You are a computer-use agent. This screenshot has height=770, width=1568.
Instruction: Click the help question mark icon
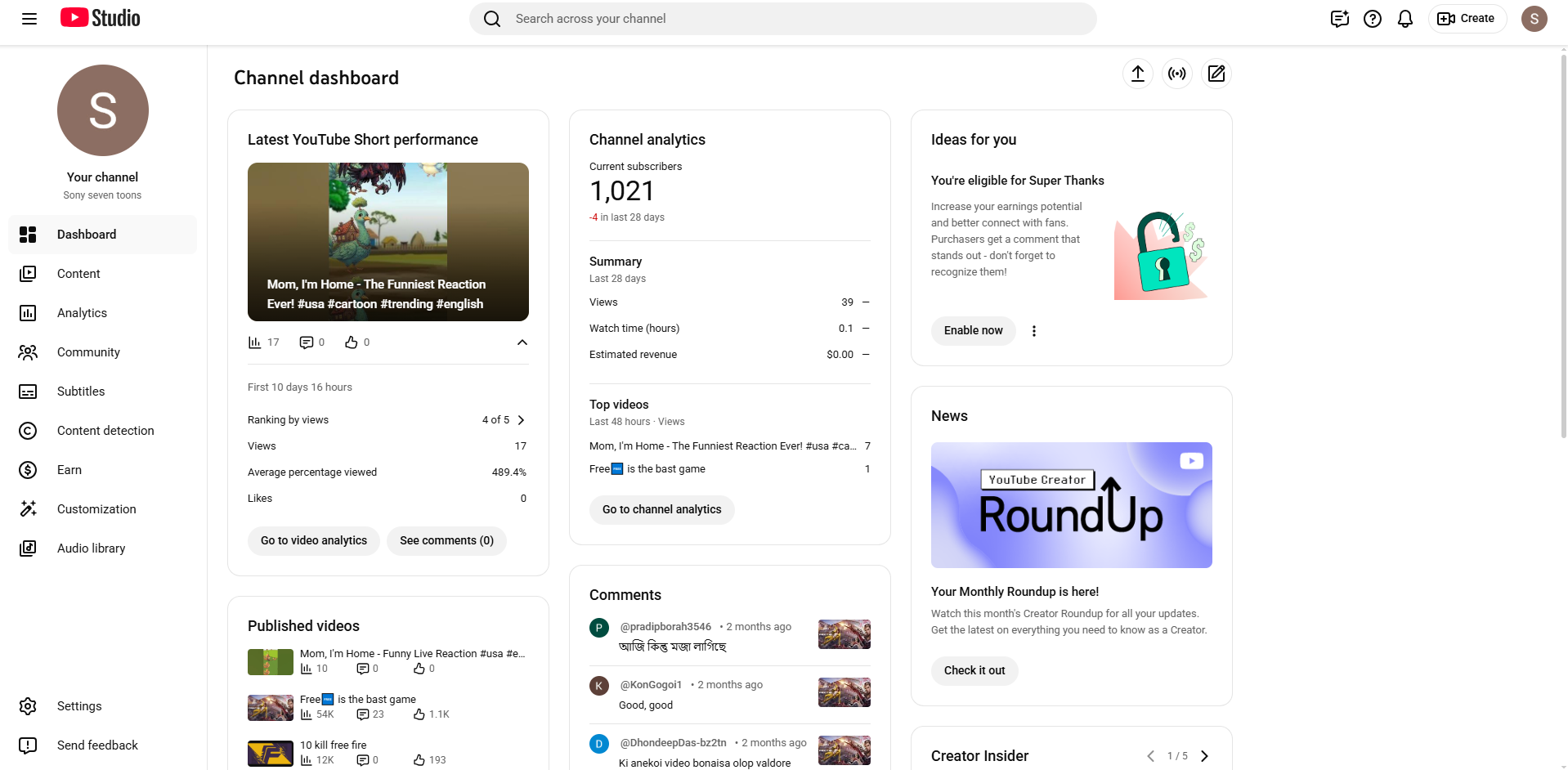click(1372, 19)
